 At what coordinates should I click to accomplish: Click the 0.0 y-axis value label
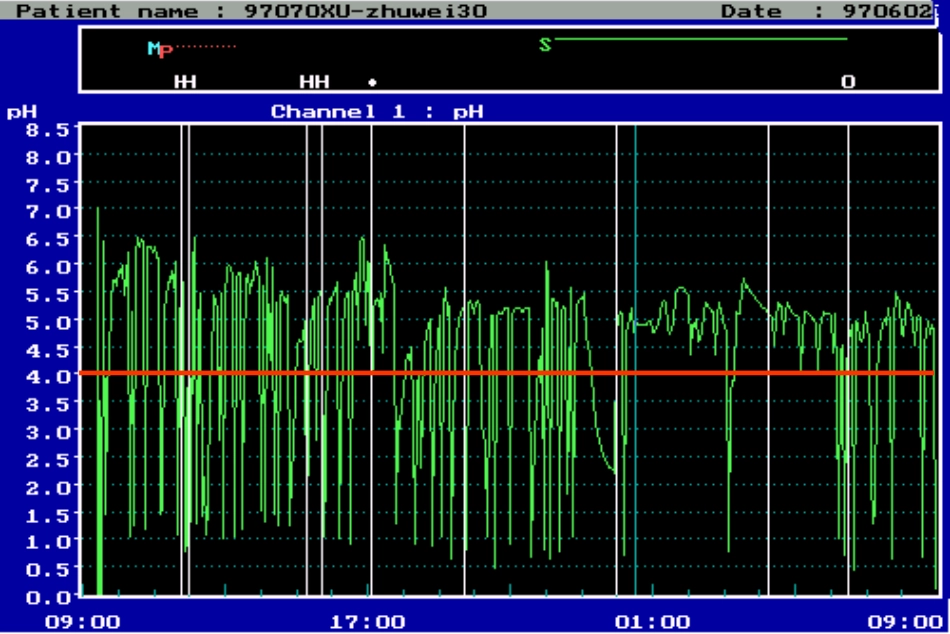(47, 597)
